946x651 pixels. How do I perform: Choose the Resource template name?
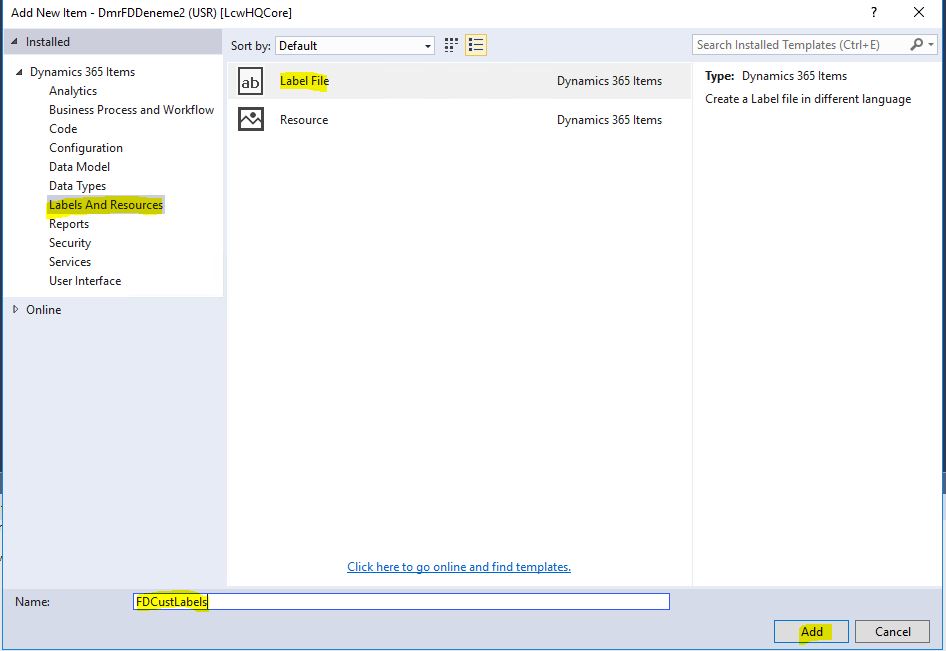pyautogui.click(x=304, y=119)
